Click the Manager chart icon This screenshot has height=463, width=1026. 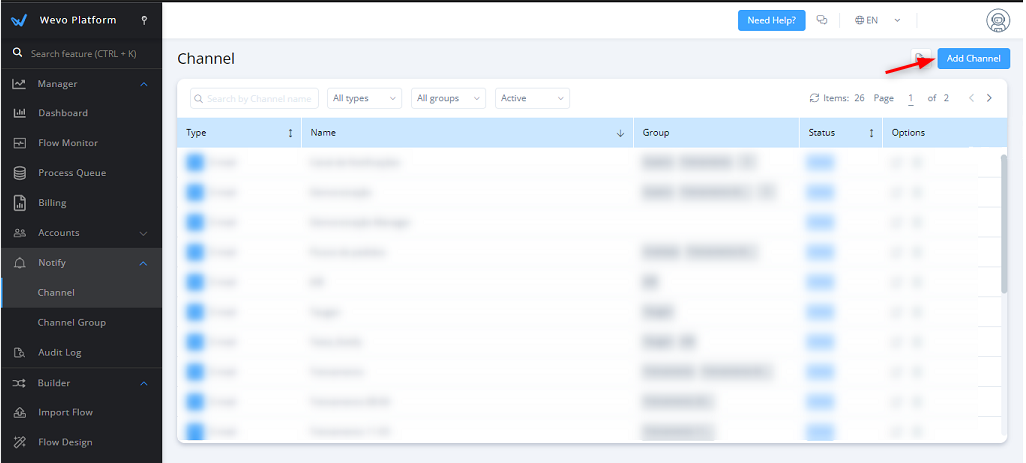coord(19,84)
